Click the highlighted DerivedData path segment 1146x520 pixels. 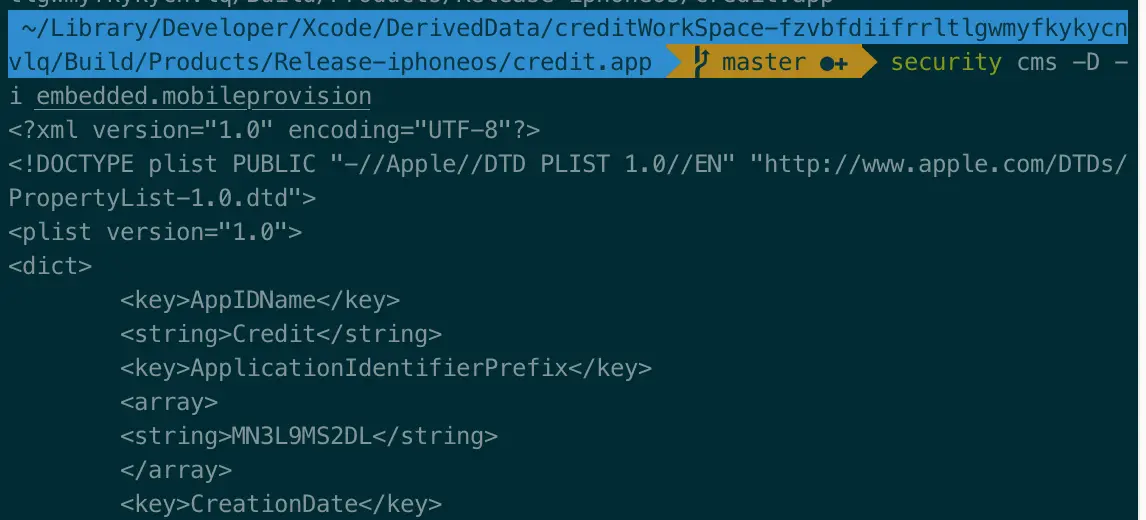pyautogui.click(x=568, y=45)
